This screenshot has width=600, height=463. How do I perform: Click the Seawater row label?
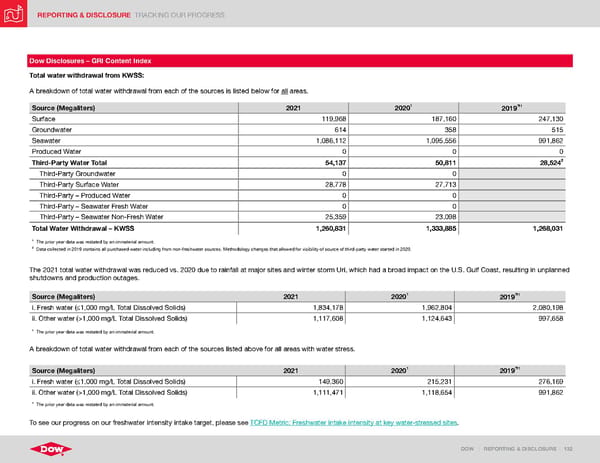pyautogui.click(x=46, y=140)
